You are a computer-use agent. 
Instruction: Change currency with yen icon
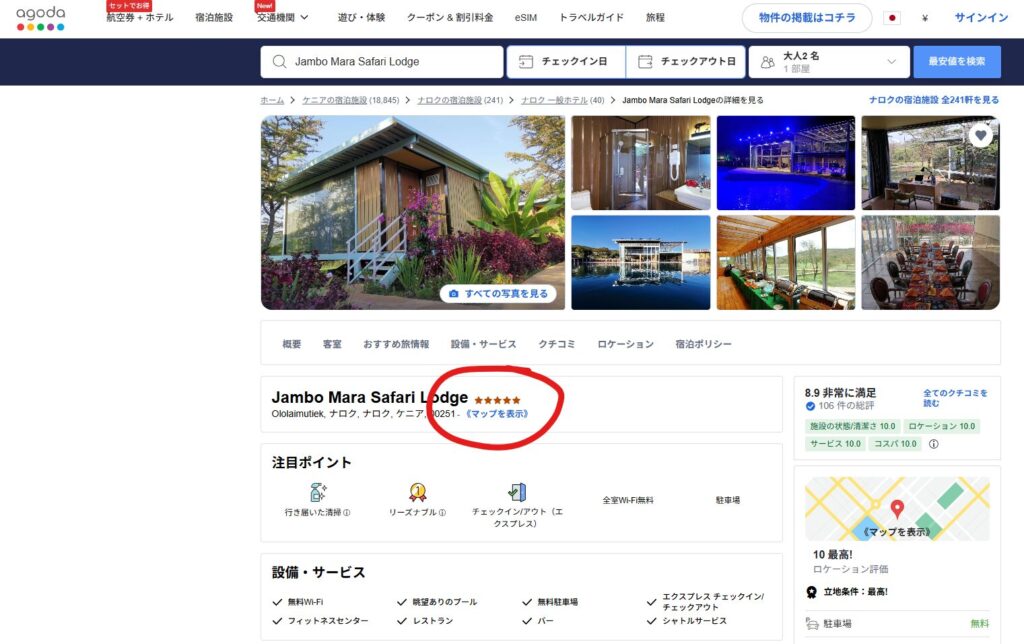(x=925, y=18)
